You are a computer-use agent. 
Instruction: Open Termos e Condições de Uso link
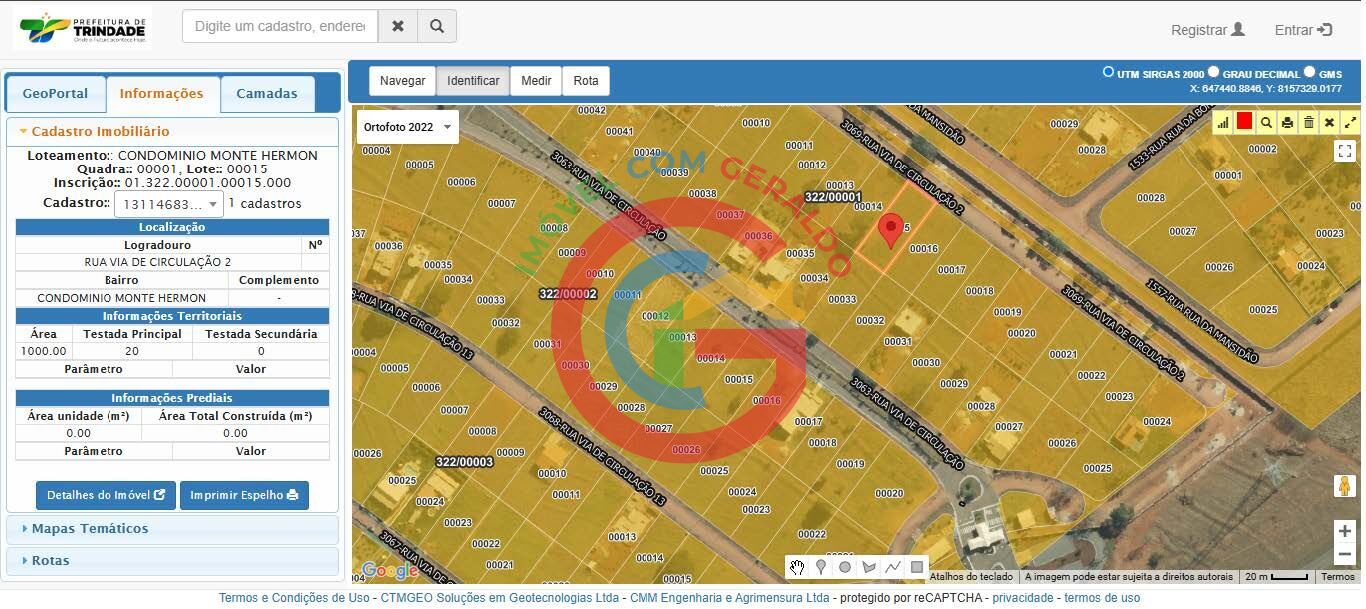click(294, 598)
